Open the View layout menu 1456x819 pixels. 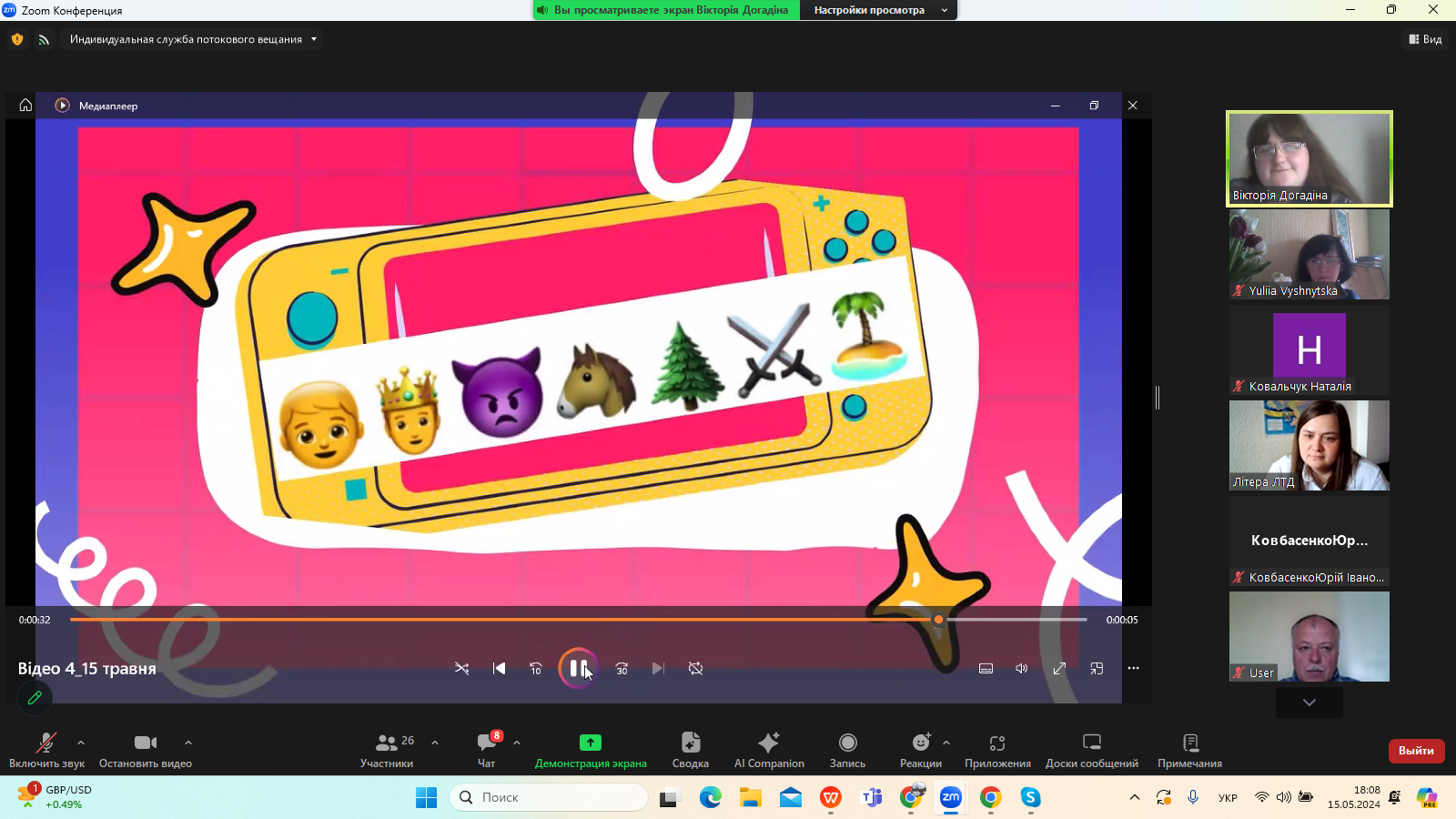coord(1425,39)
